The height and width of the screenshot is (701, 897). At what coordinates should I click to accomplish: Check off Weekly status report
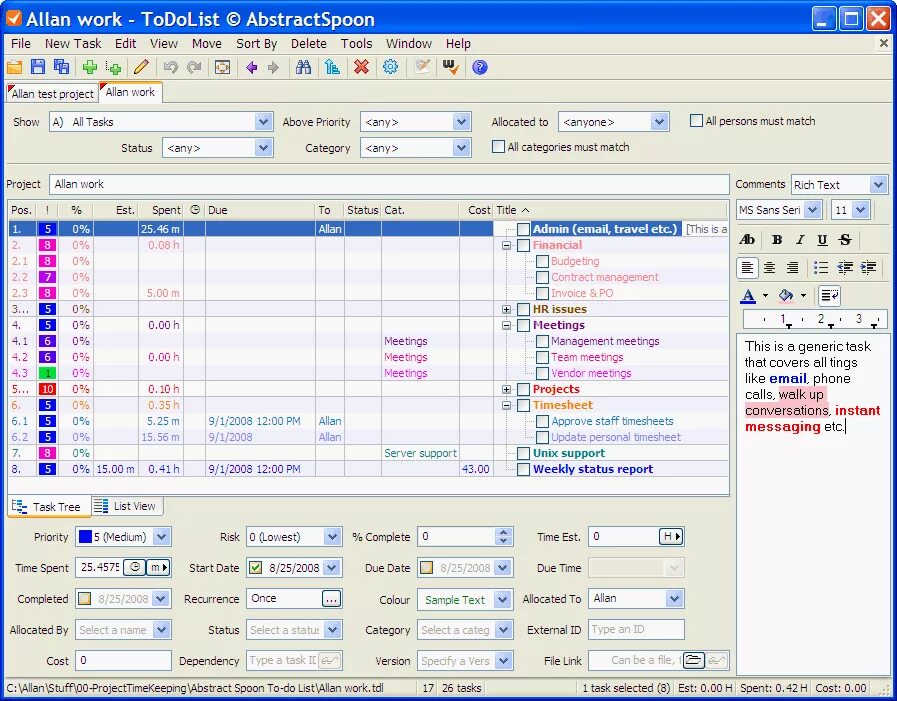point(523,469)
